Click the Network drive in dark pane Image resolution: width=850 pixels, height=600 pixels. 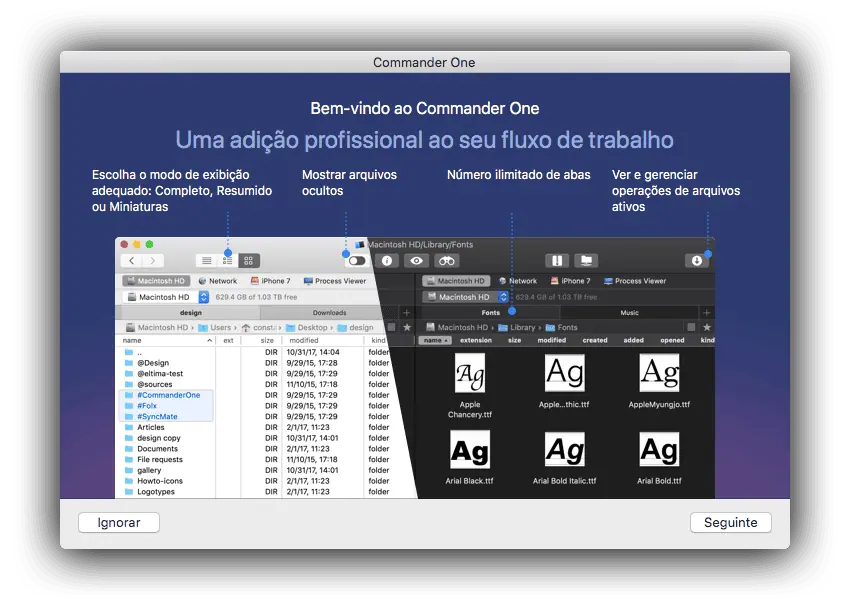pos(518,281)
